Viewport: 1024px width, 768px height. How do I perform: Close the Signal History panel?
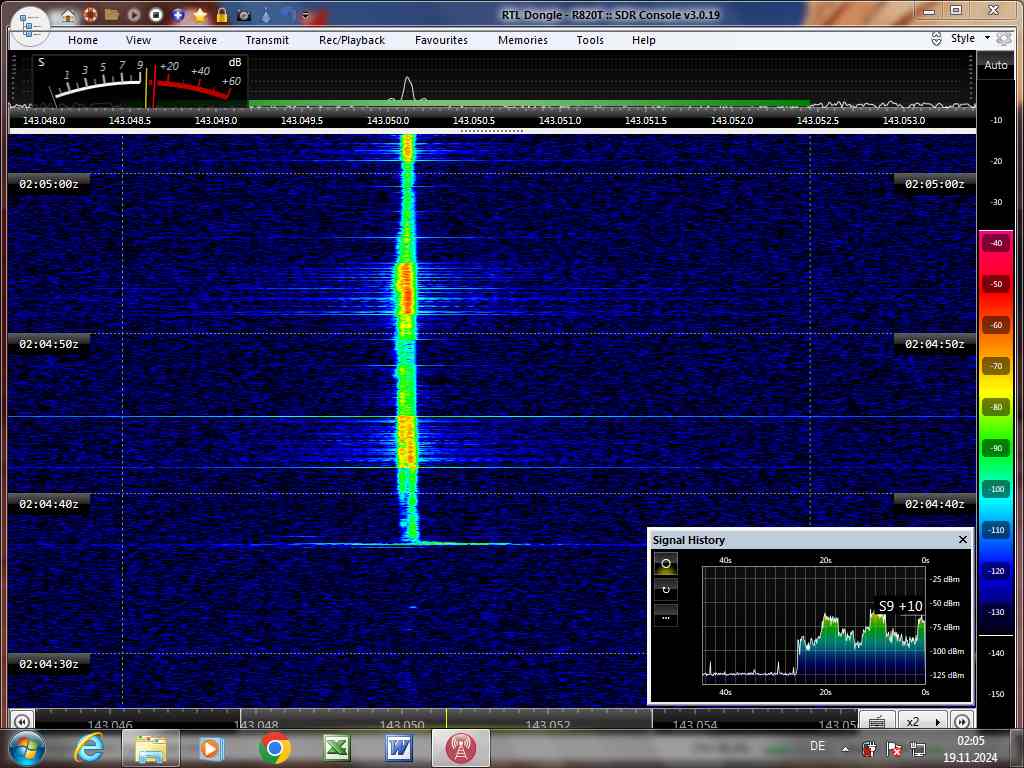tap(963, 539)
